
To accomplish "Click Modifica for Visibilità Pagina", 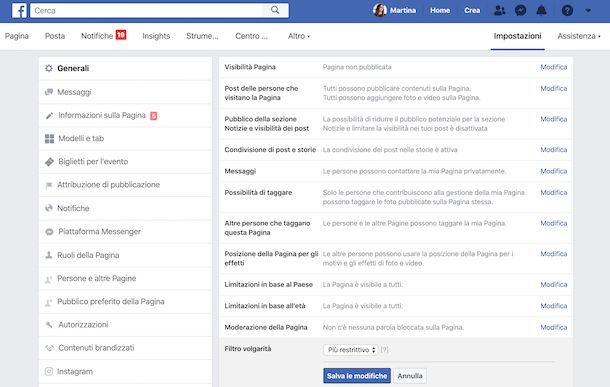I will pos(554,67).
